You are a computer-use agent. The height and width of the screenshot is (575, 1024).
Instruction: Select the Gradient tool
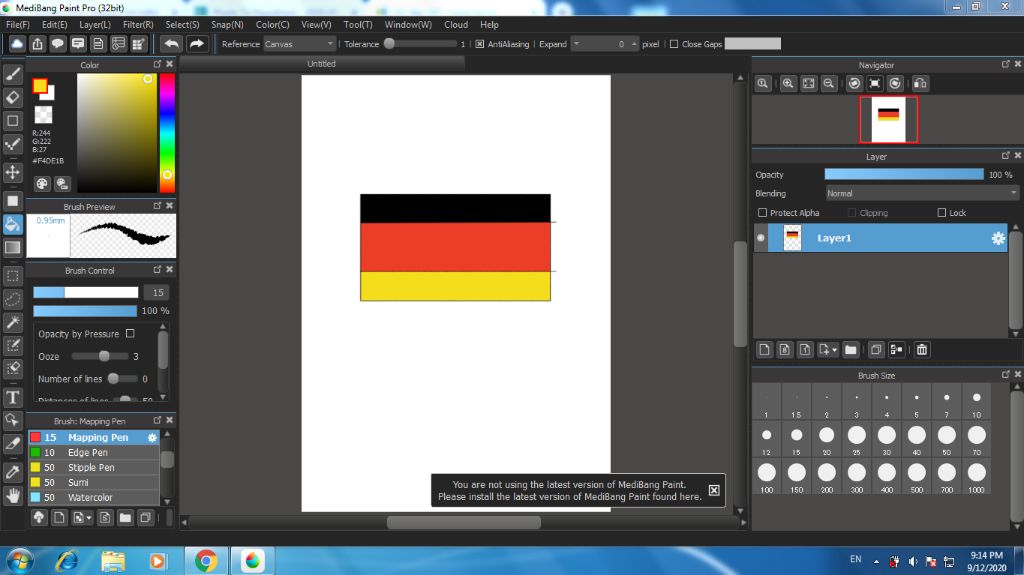coord(12,247)
